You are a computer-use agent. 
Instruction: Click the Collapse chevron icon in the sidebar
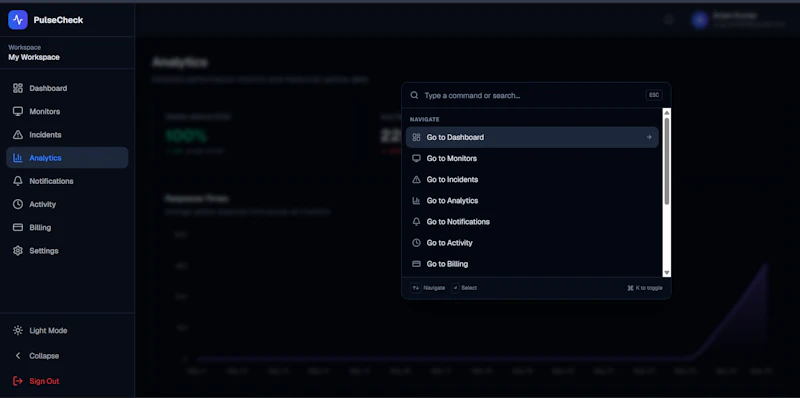click(x=18, y=356)
